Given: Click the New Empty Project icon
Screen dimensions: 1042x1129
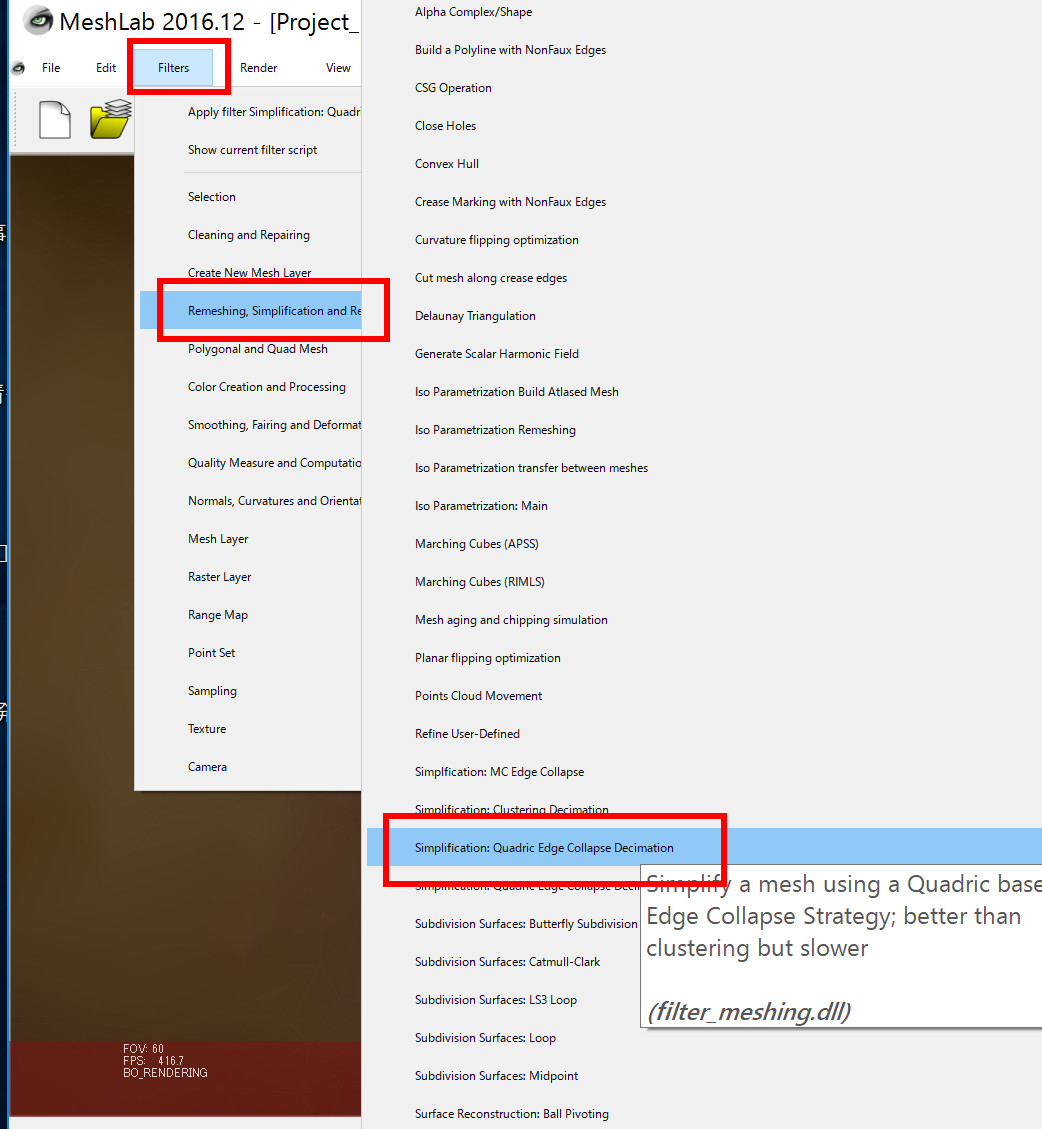Looking at the screenshot, I should coord(55,120).
